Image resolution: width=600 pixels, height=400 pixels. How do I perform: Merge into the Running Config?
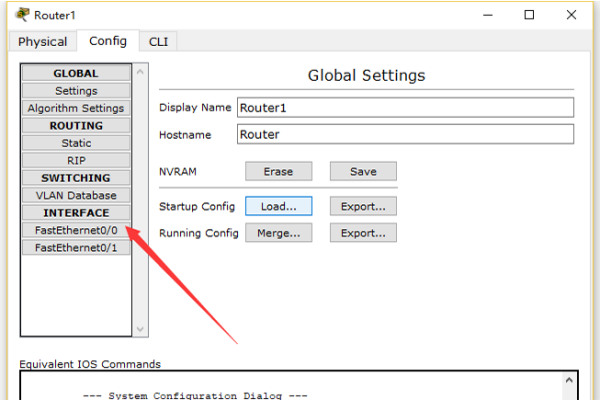278,233
